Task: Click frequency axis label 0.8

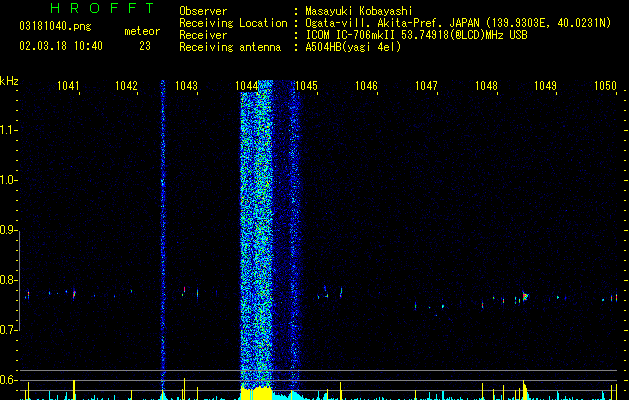Action: pyautogui.click(x=8, y=280)
